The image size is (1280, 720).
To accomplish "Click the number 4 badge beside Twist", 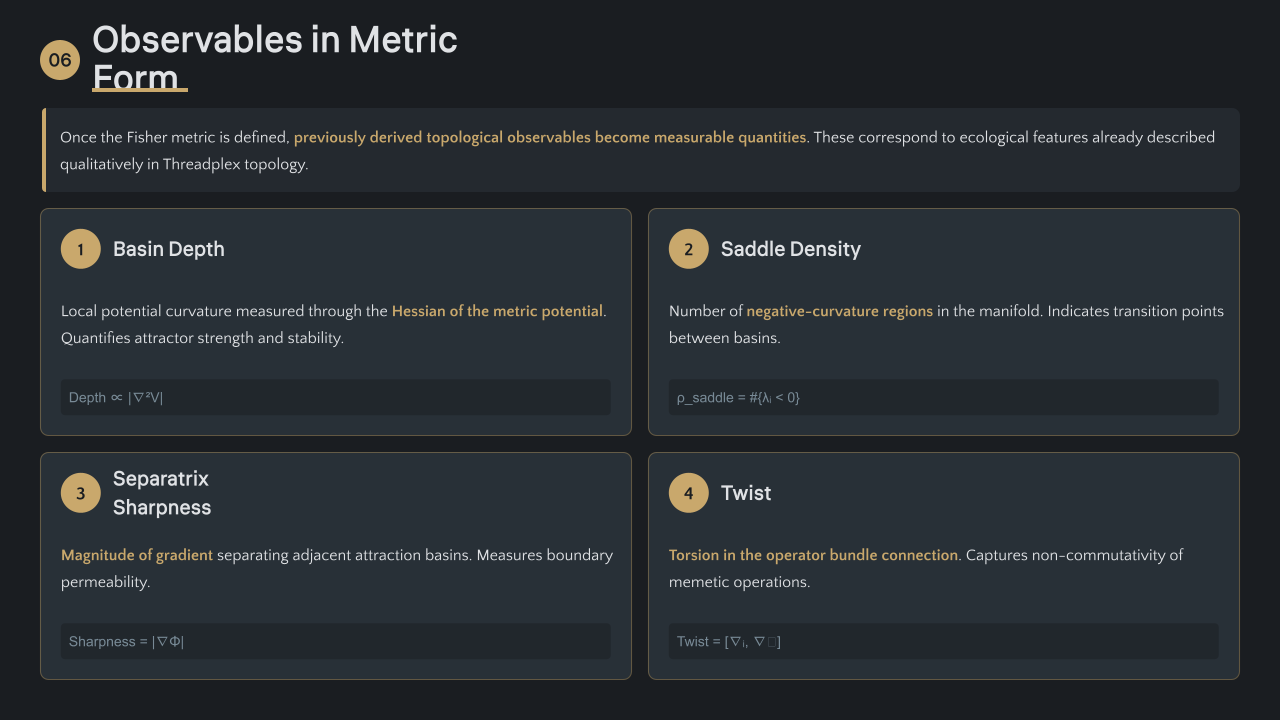I will (688, 493).
